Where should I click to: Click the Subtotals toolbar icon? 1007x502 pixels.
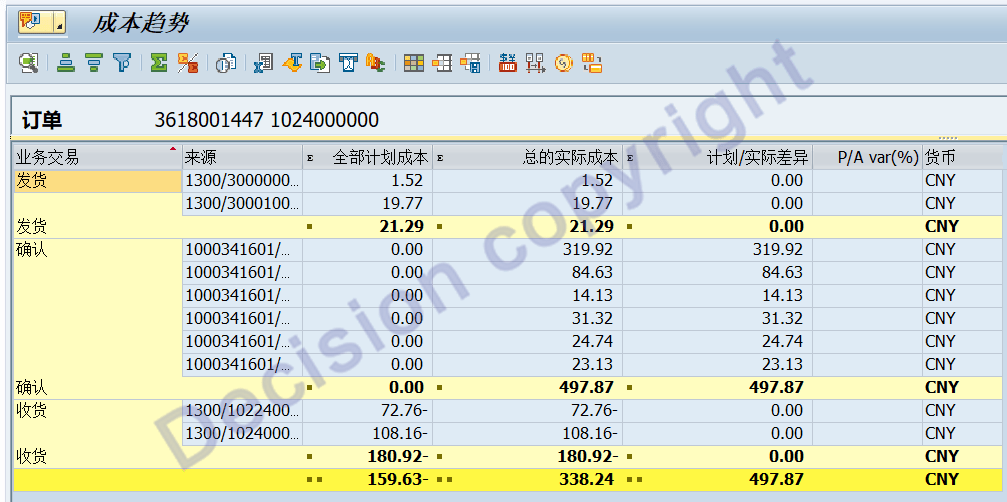point(187,63)
